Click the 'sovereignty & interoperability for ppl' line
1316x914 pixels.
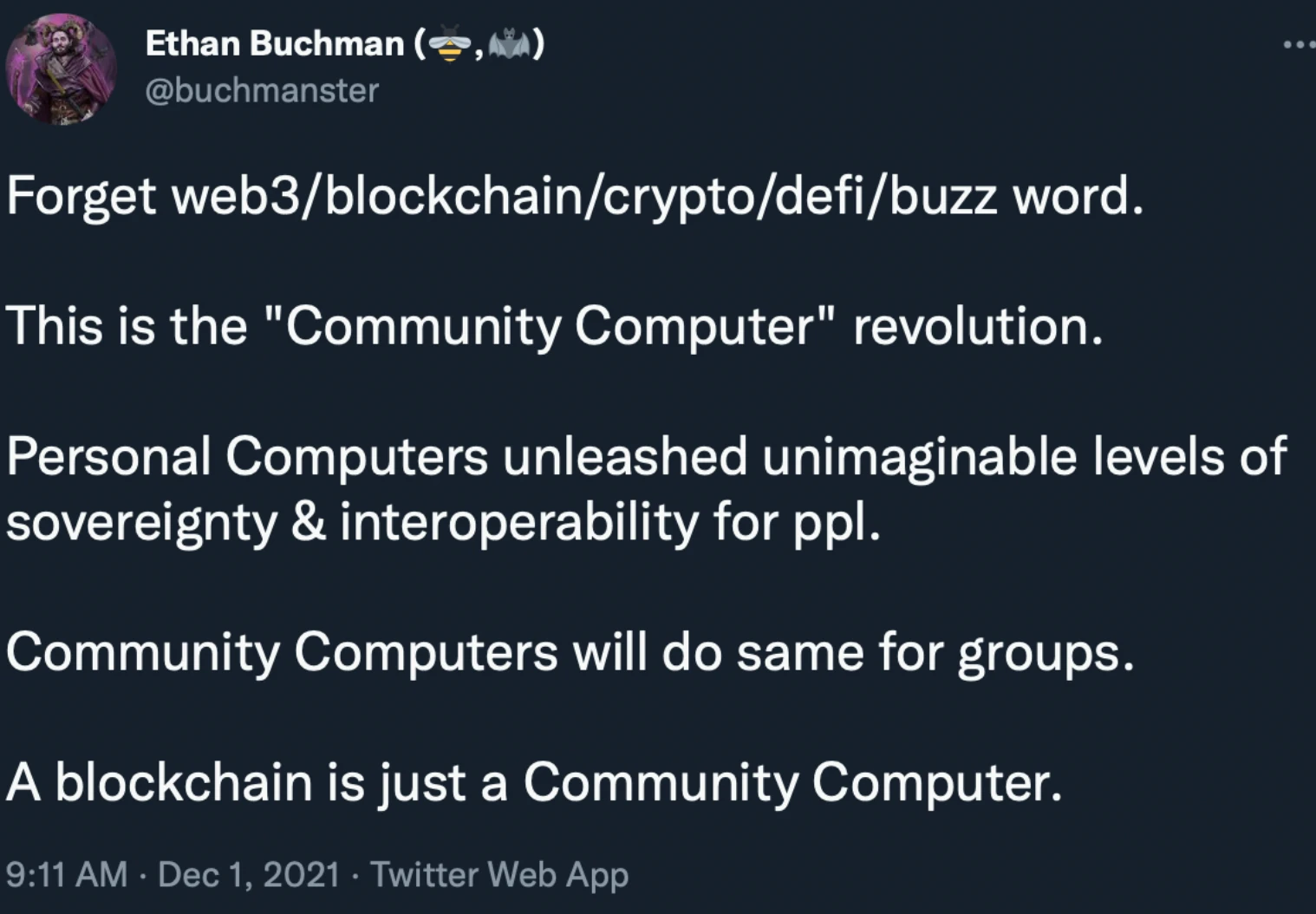point(443,522)
